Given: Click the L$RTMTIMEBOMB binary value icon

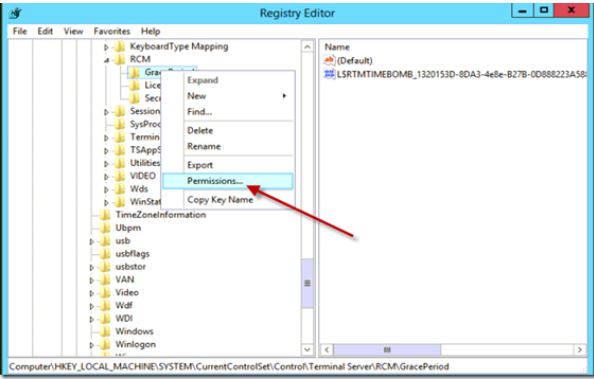Looking at the screenshot, I should click(x=329, y=74).
